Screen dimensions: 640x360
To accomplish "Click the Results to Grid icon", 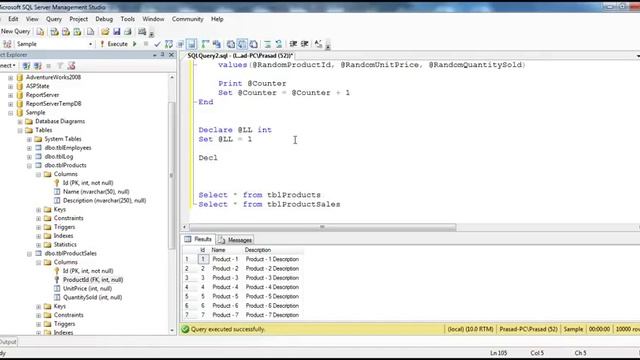I will (x=242, y=44).
